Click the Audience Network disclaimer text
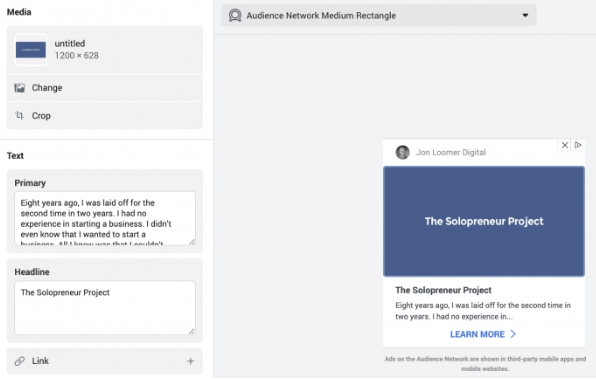Viewport: 596px width, 380px height. [485, 364]
